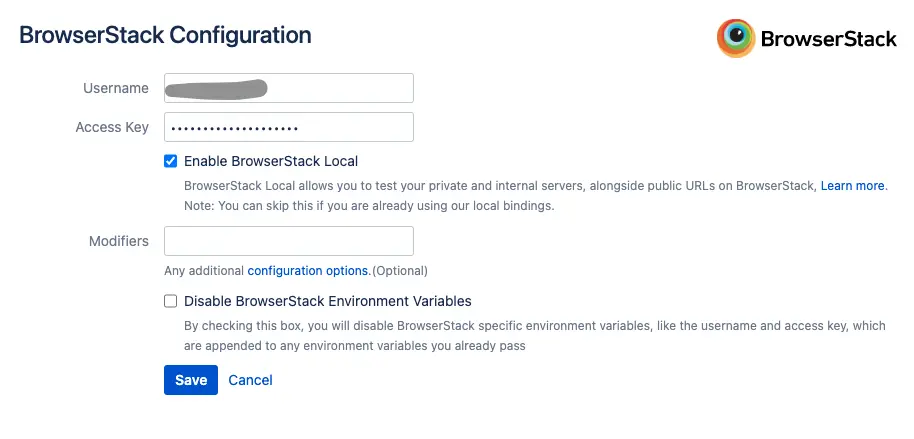The image size is (914, 439).
Task: Open the Learn more link
Action: pyautogui.click(x=852, y=186)
